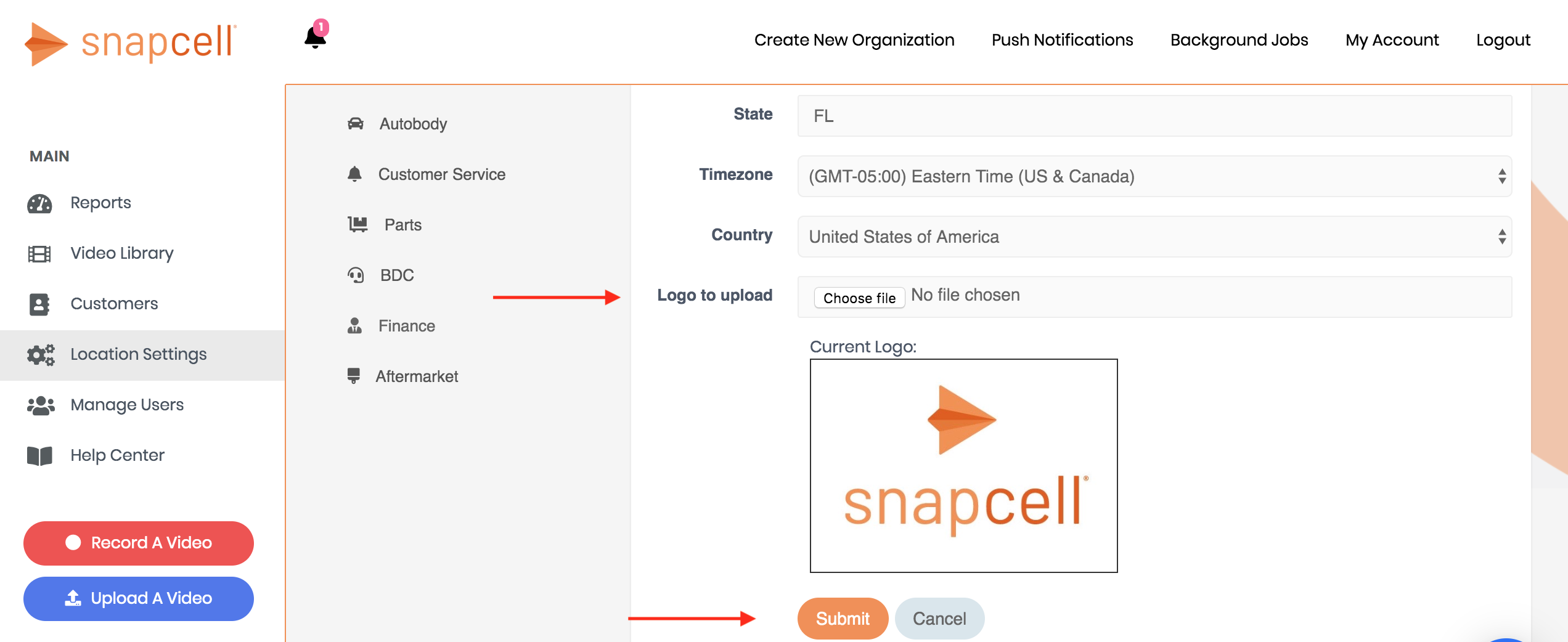Select the Finance person icon

[x=355, y=325]
